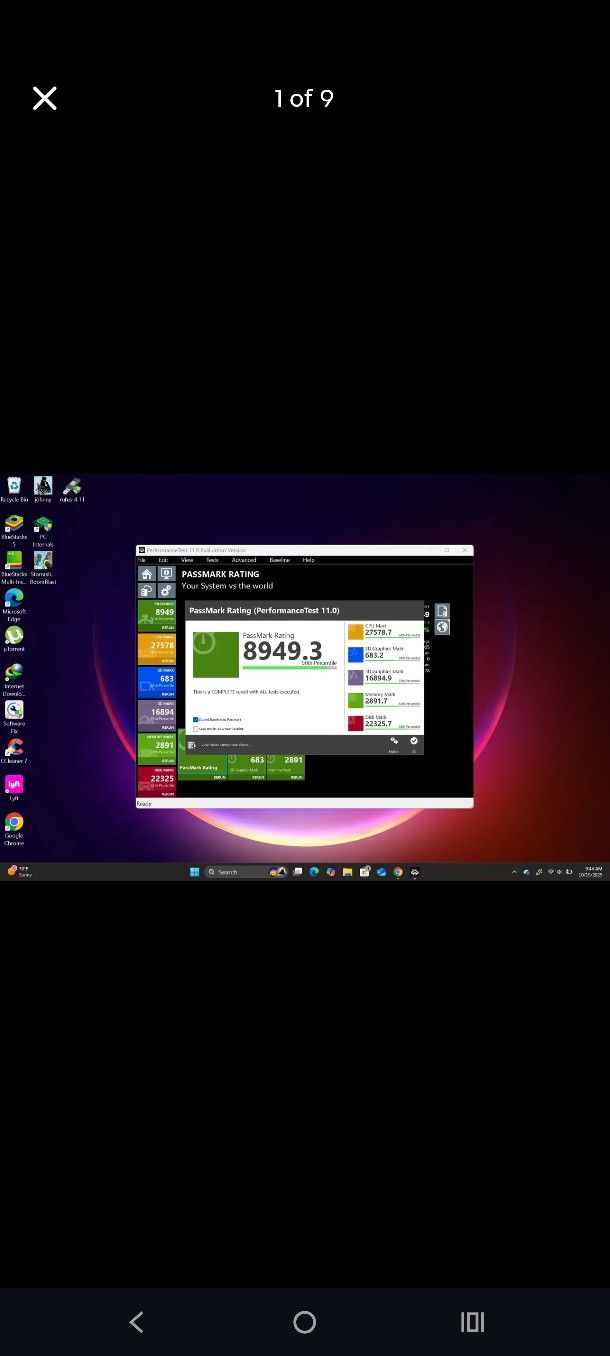Viewport: 610px width, 1356px height.
Task: Click the green PassMark Rating bottom tile
Action: [201, 767]
